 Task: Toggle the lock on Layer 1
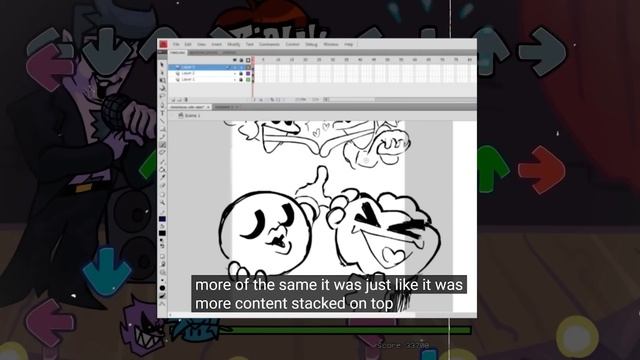pos(241,80)
